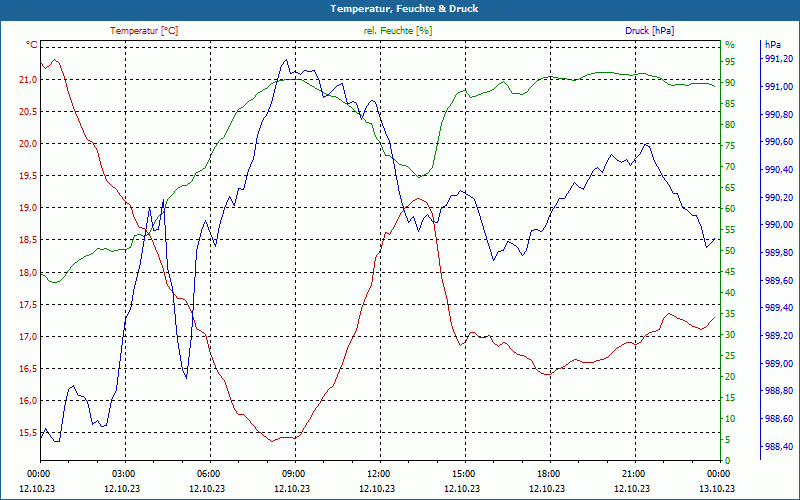Click the 18,0 temperature axis value
This screenshot has height=500, width=800.
[29, 272]
